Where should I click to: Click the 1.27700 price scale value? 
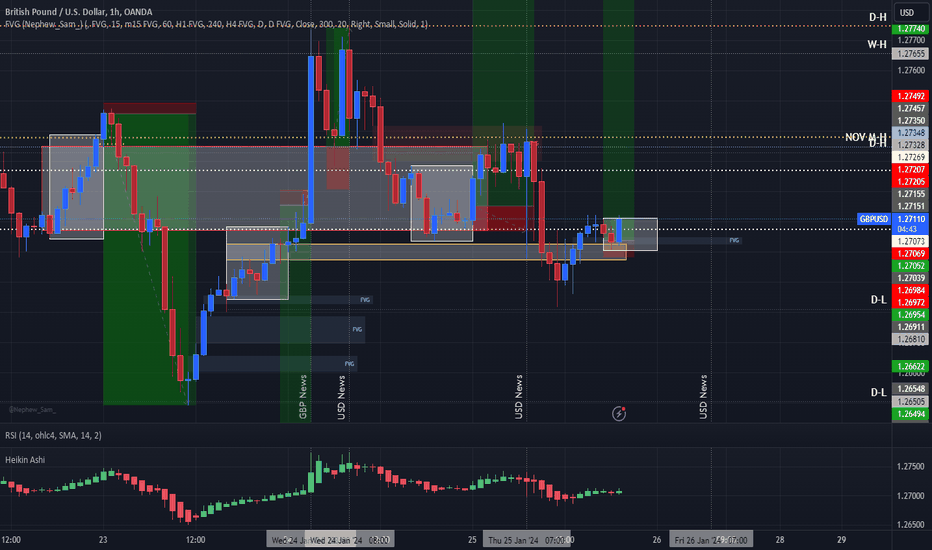pyautogui.click(x=911, y=40)
